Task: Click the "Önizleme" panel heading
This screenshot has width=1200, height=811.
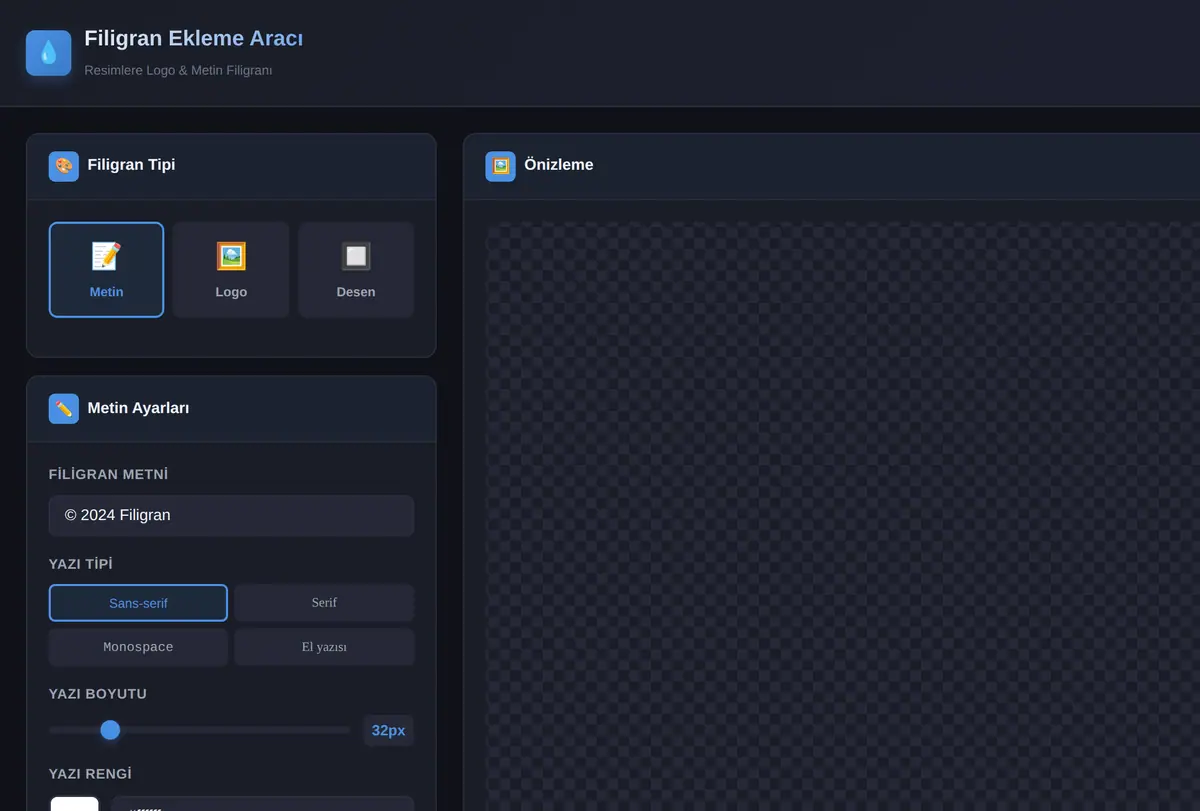Action: tap(559, 165)
